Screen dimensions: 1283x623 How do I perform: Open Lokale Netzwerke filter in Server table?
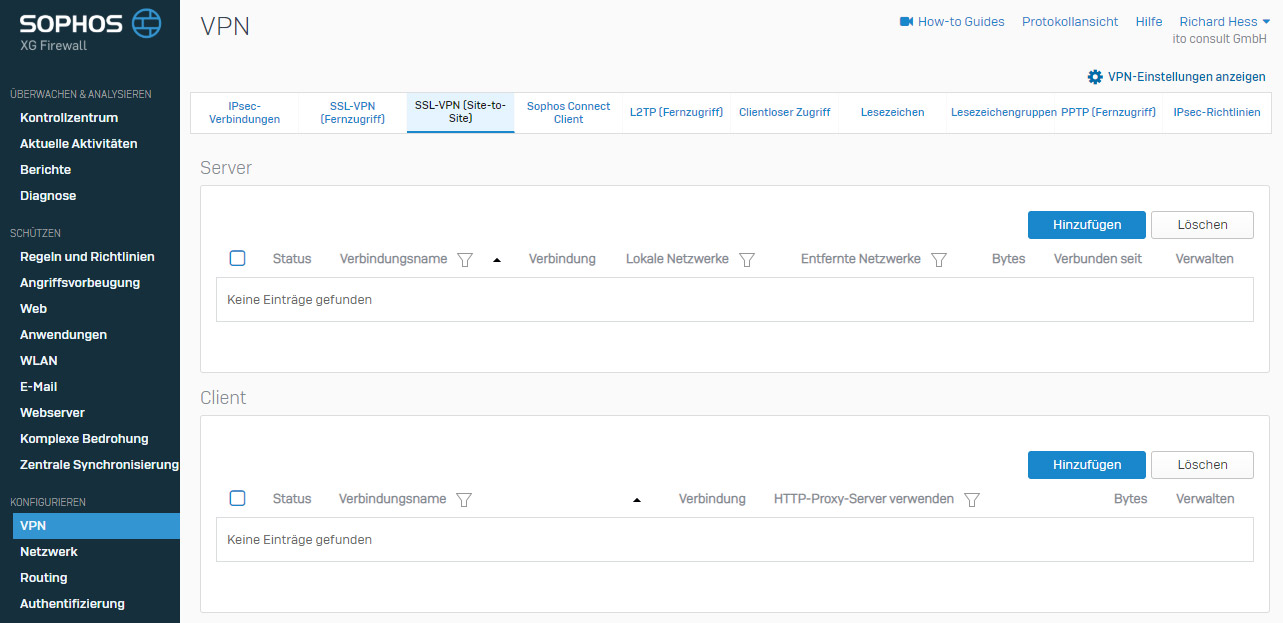click(x=746, y=259)
